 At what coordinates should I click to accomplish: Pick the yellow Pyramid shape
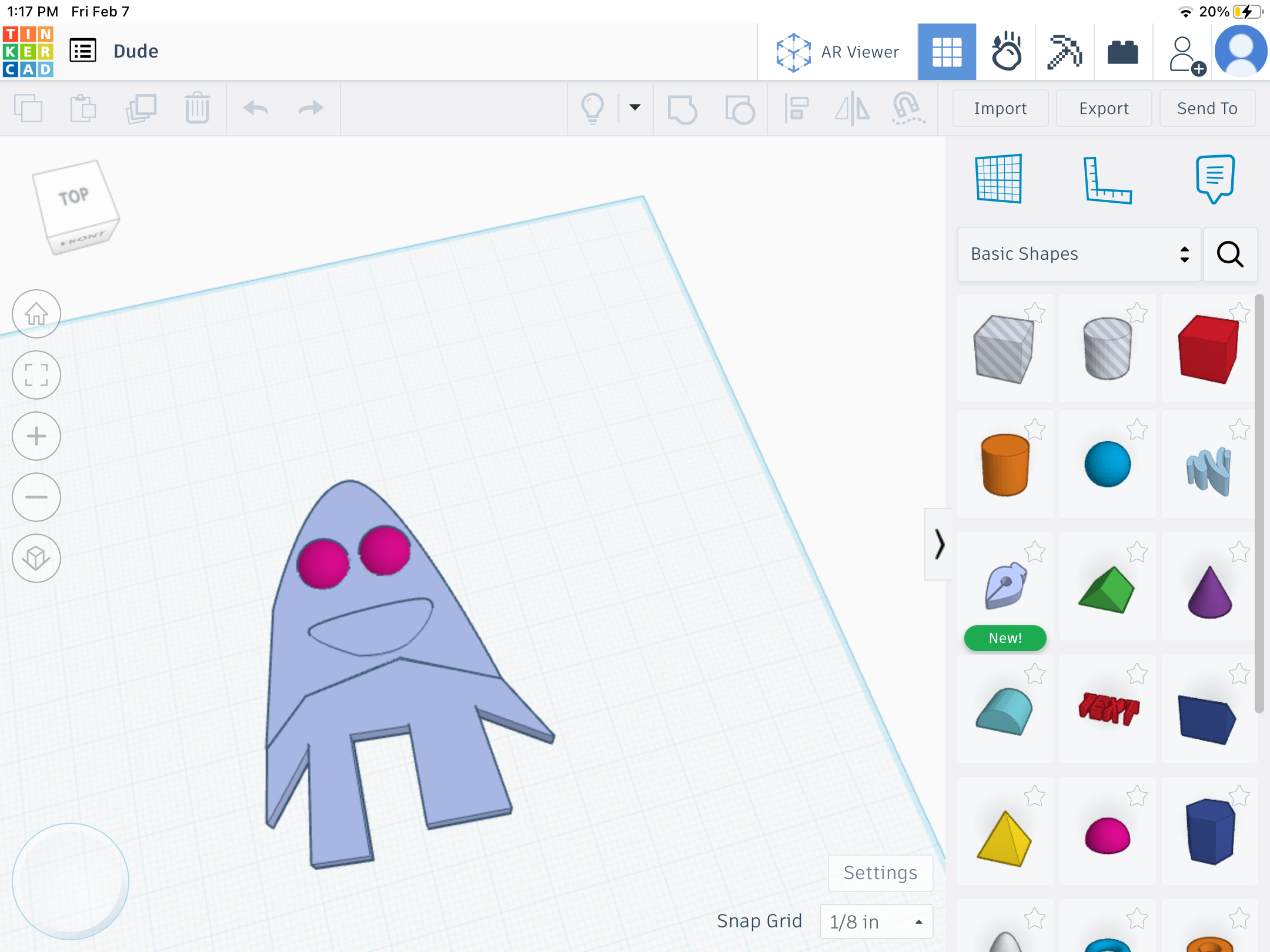click(x=1004, y=838)
